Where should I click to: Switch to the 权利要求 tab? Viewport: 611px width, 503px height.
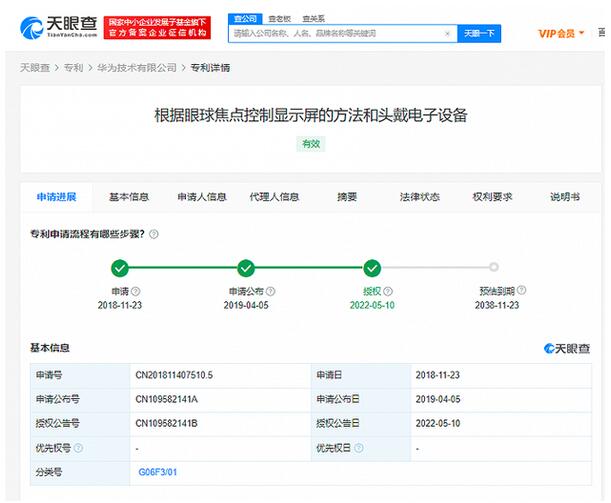coord(492,197)
